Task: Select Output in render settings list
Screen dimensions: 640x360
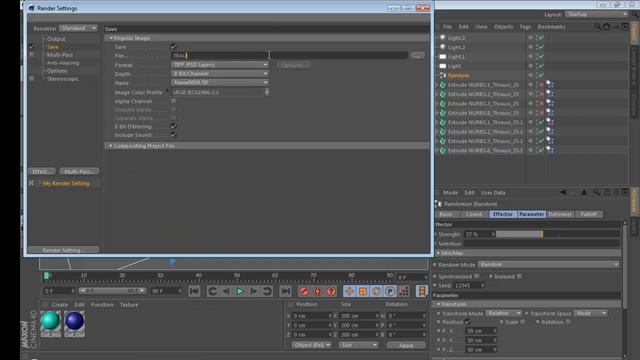Action: 56,39
